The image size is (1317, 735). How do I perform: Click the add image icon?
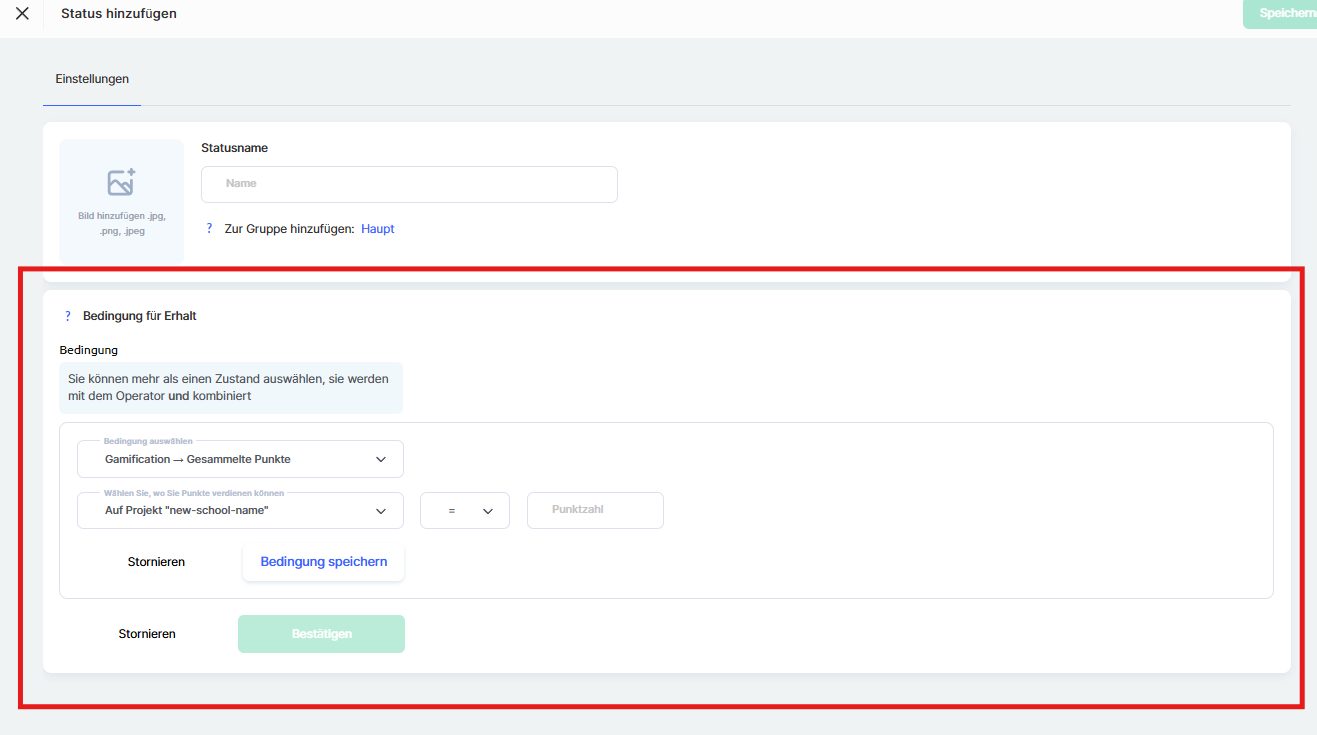click(121, 183)
